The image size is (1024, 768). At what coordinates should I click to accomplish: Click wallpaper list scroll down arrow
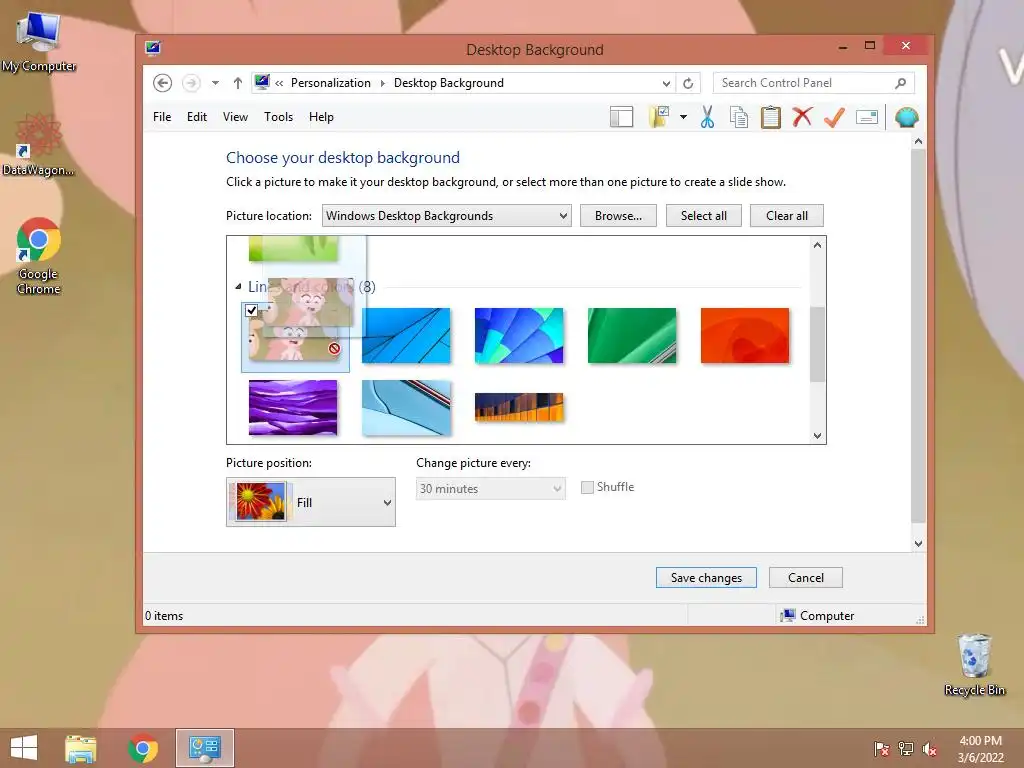tap(817, 436)
